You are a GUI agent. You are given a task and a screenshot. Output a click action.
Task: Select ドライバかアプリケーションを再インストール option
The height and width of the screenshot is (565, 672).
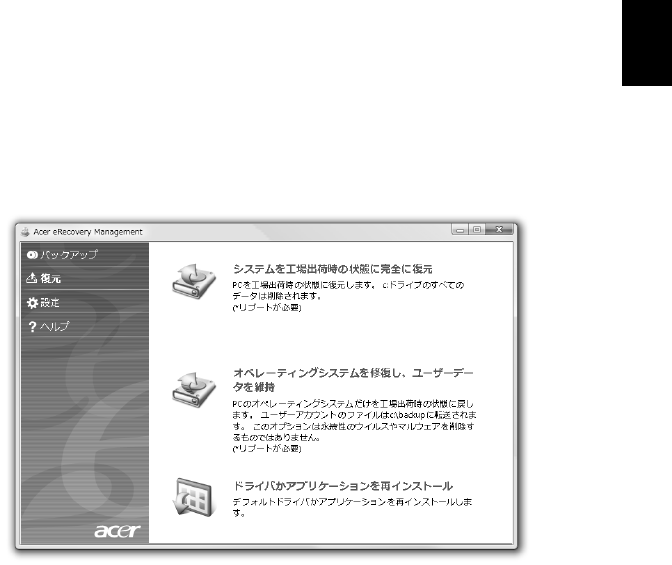(343, 486)
